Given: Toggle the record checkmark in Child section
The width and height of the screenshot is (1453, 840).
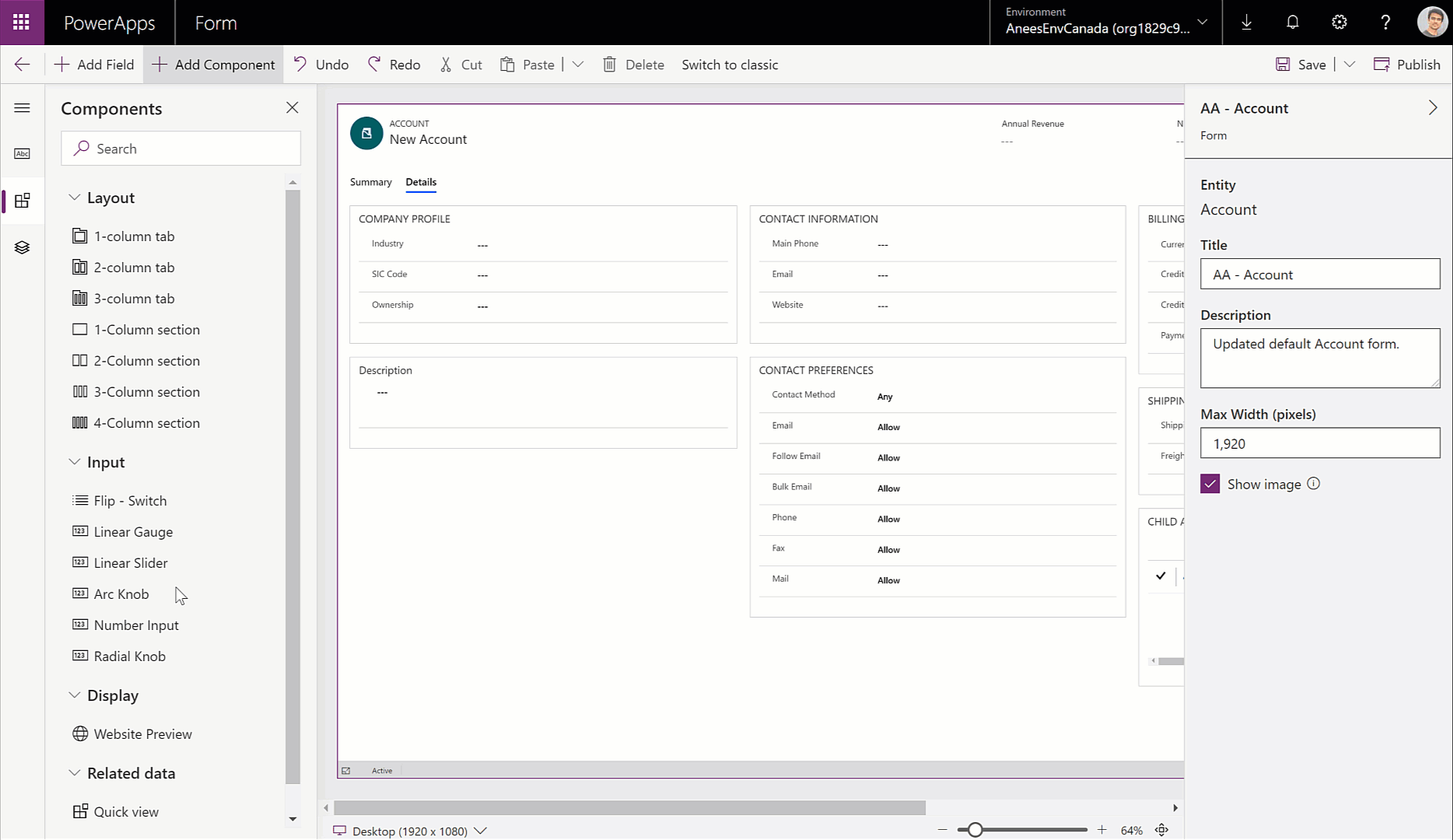Looking at the screenshot, I should click(1160, 576).
